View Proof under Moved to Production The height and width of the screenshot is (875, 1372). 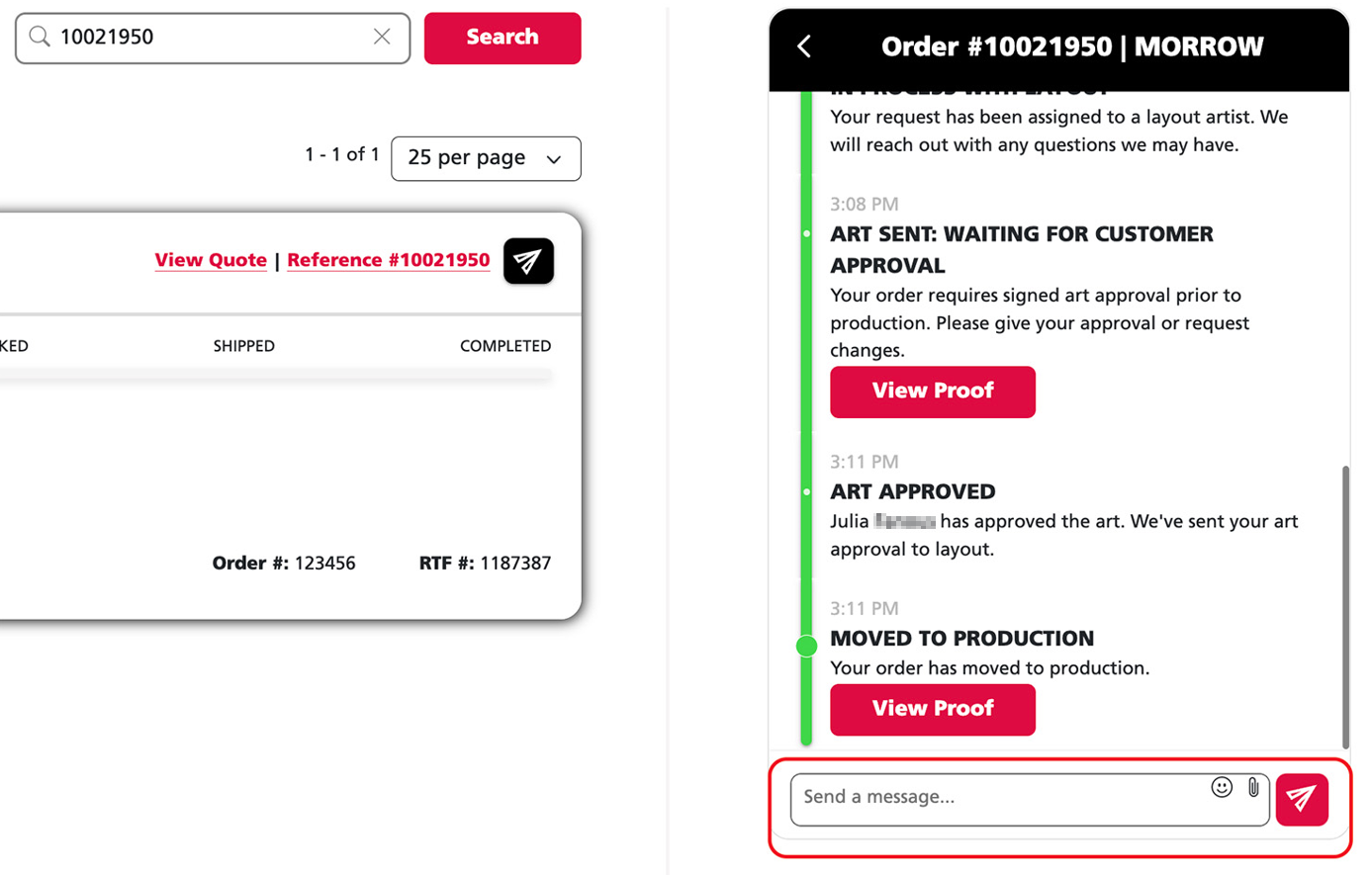(933, 709)
